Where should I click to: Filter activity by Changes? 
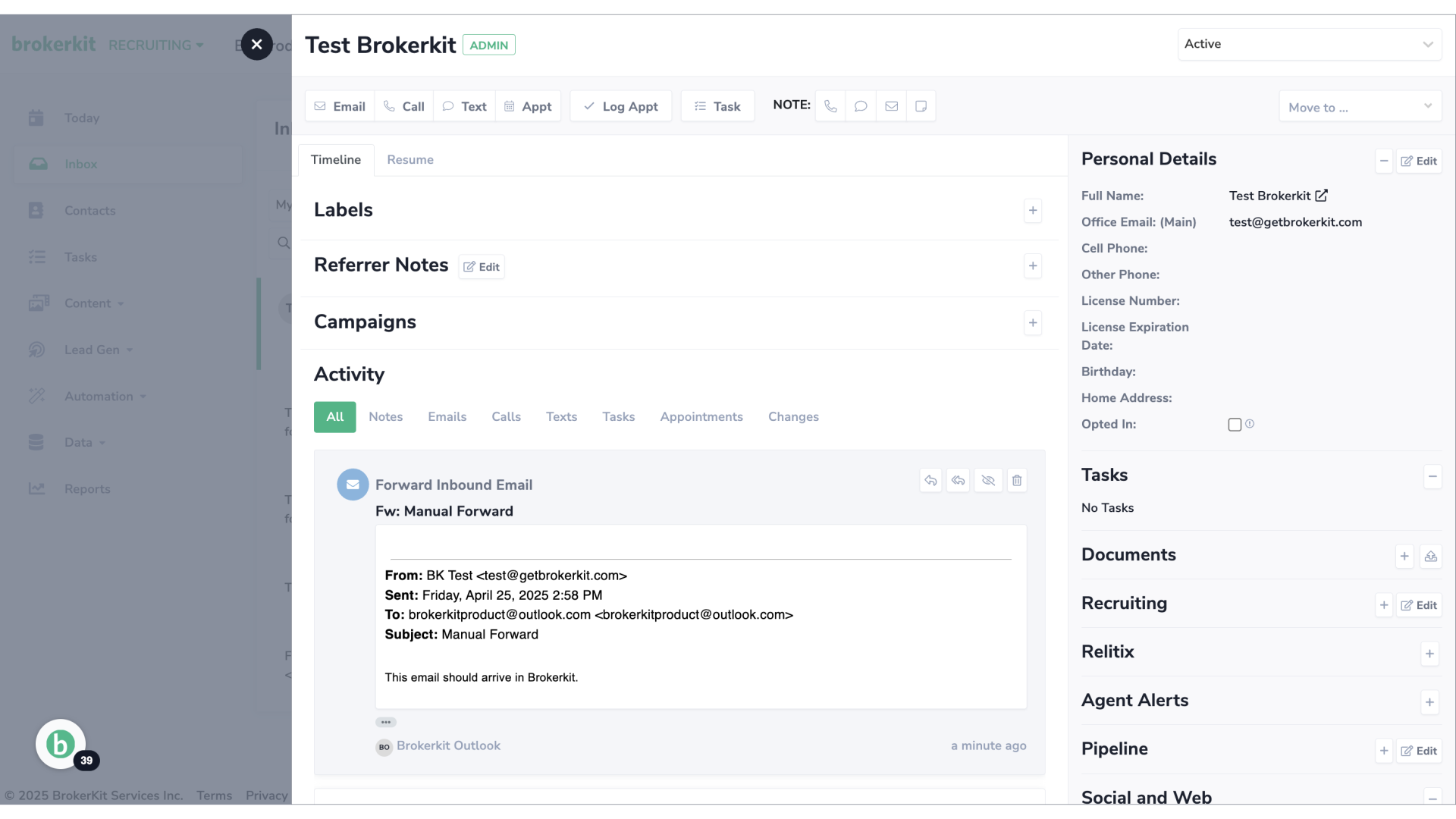pos(793,417)
